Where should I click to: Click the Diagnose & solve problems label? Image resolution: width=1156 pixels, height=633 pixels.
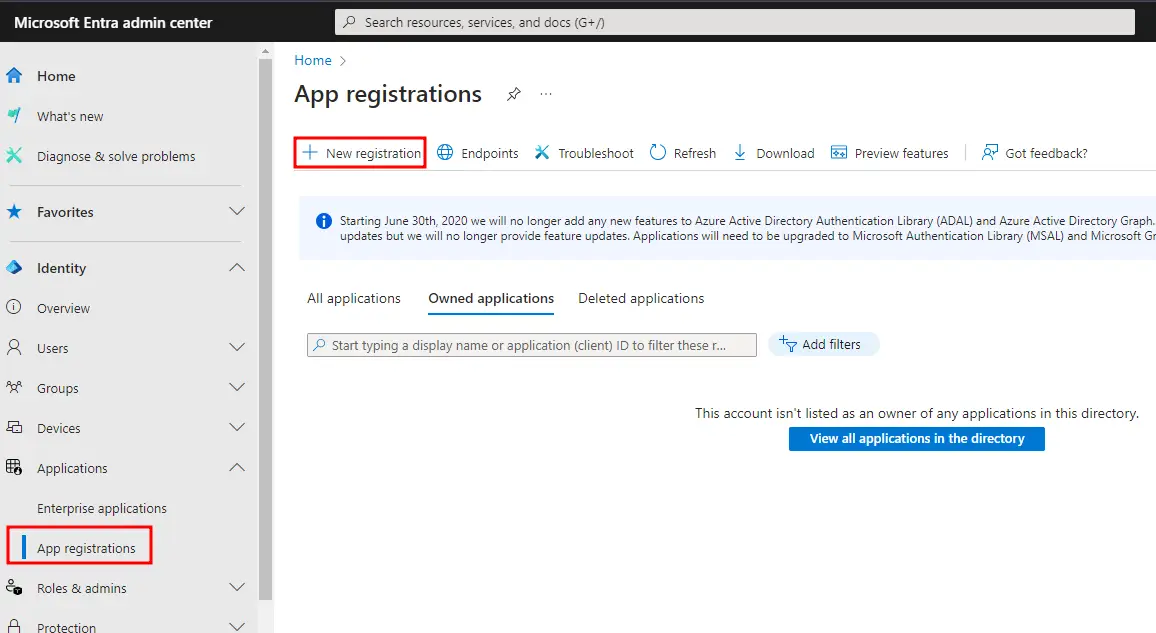pyautogui.click(x=116, y=156)
